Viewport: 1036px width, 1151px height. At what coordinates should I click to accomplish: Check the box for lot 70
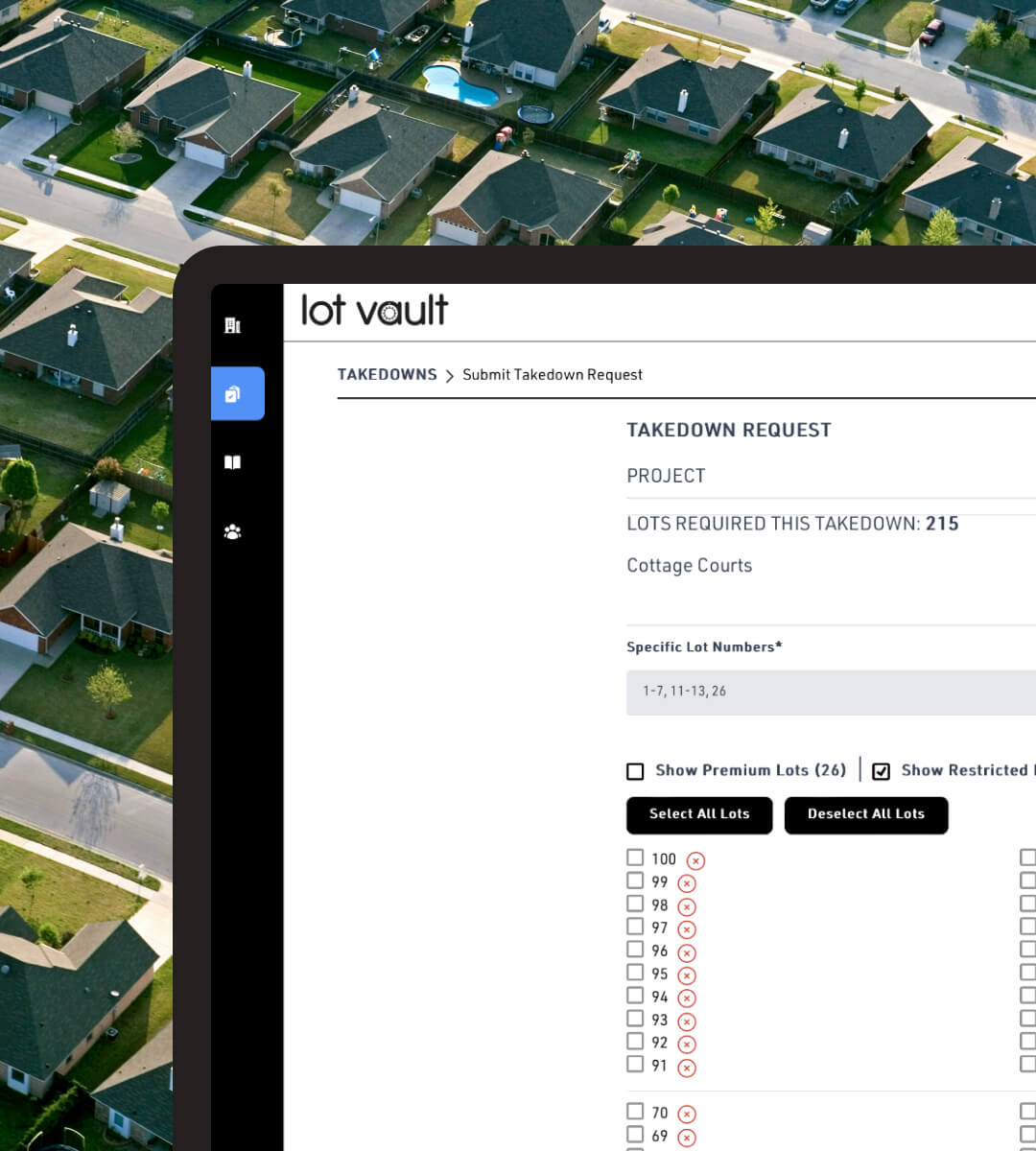[x=635, y=1112]
